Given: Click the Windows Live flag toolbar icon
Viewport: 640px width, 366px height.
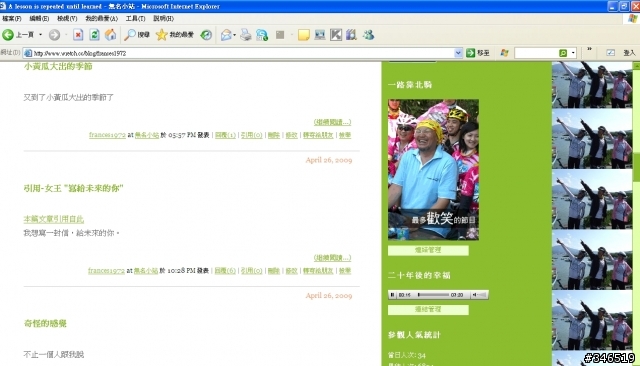Looking at the screenshot, I should point(504,53).
